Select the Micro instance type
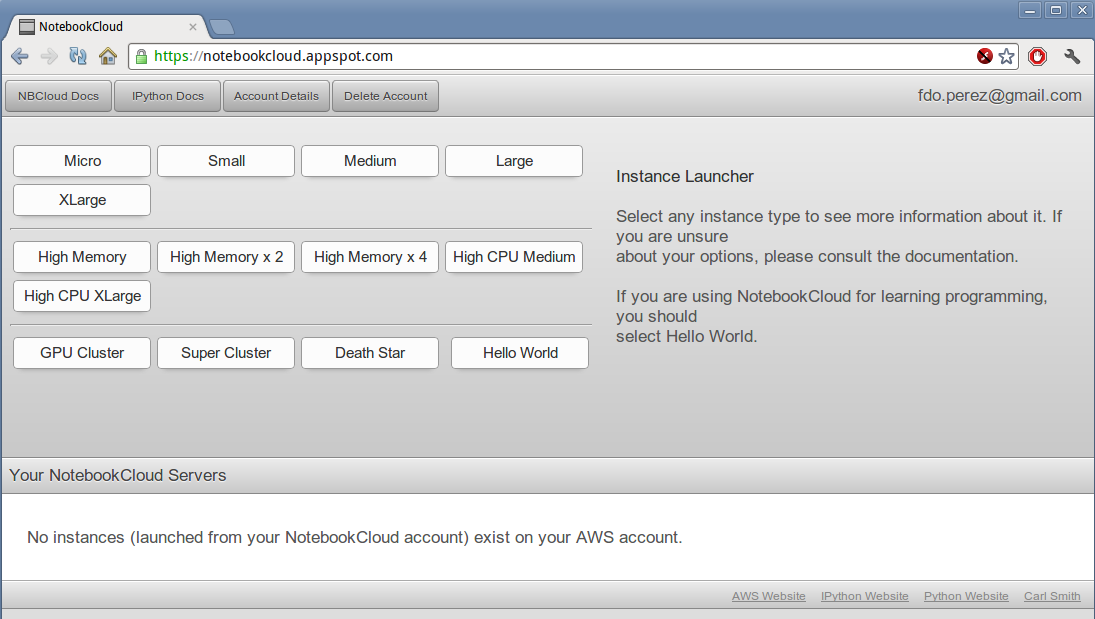Screen dimensions: 1095x619 (x=82, y=161)
